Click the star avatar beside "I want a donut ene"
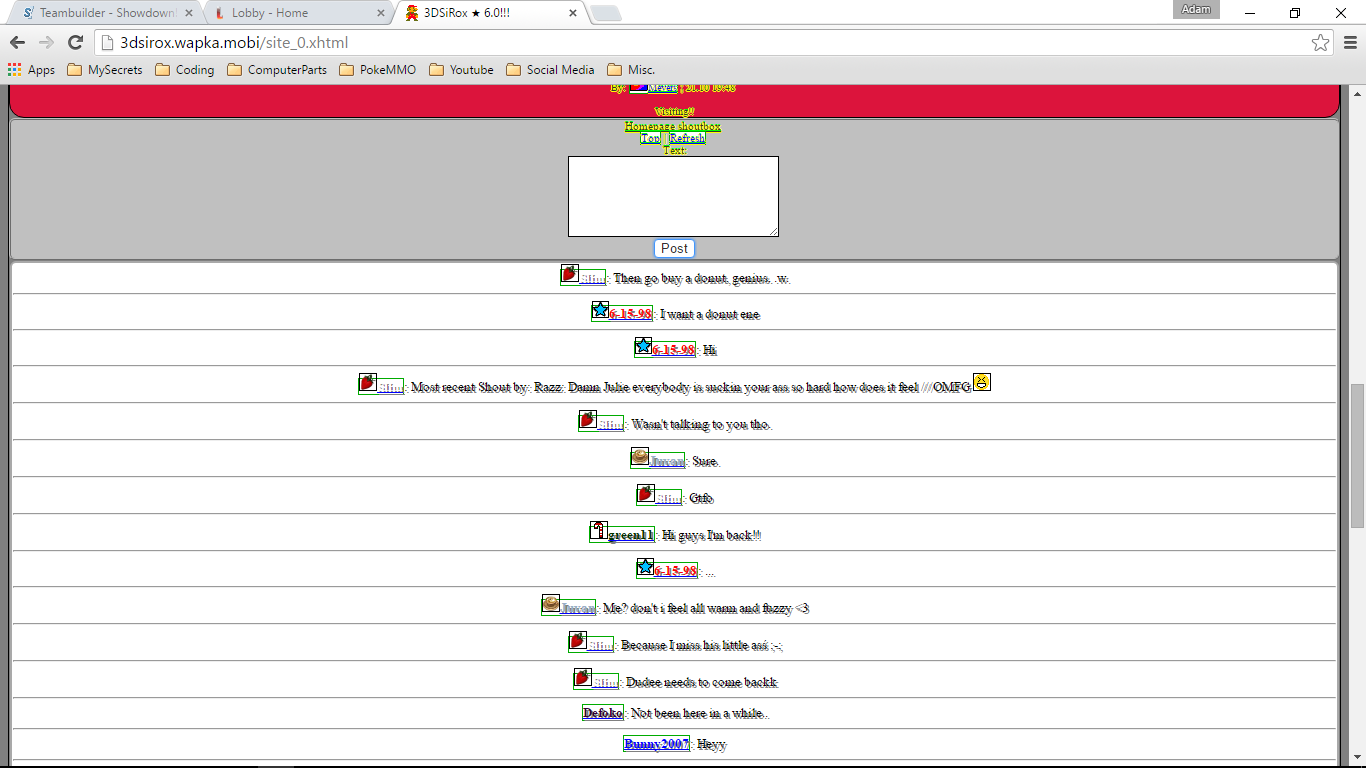 click(x=600, y=310)
